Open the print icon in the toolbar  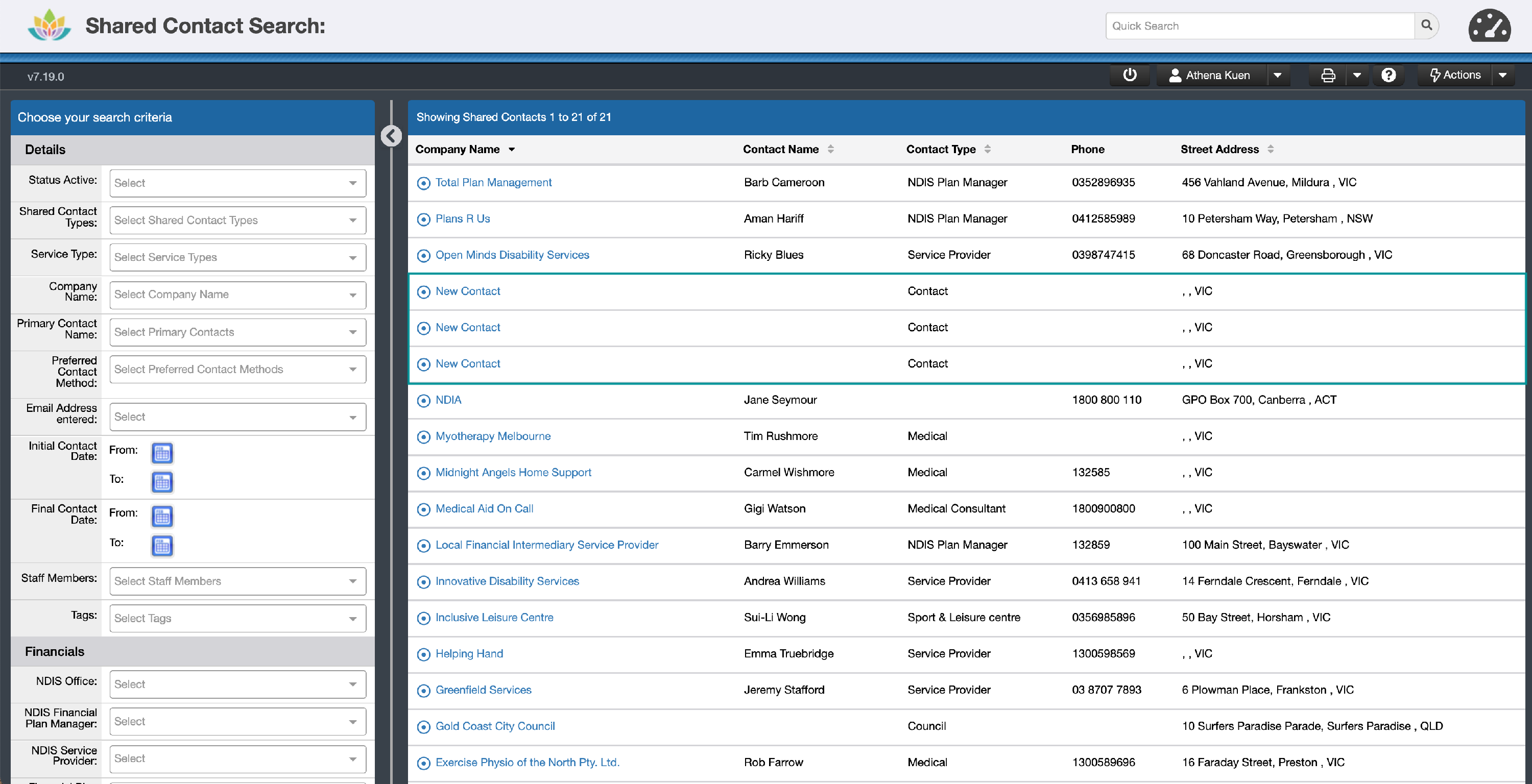(x=1328, y=75)
